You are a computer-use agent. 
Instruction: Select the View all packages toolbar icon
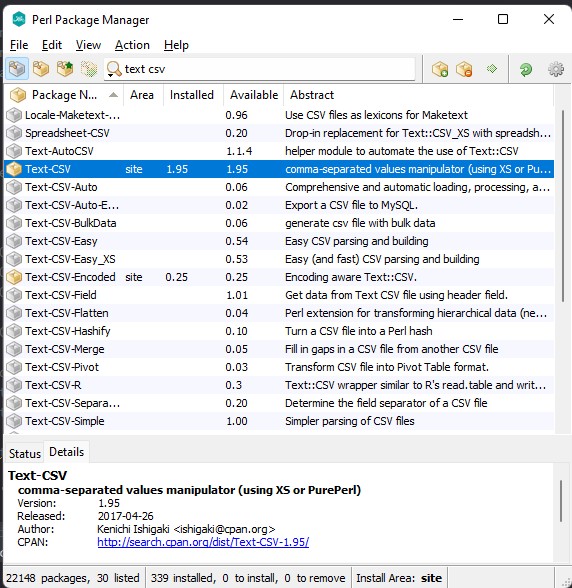(x=17, y=69)
